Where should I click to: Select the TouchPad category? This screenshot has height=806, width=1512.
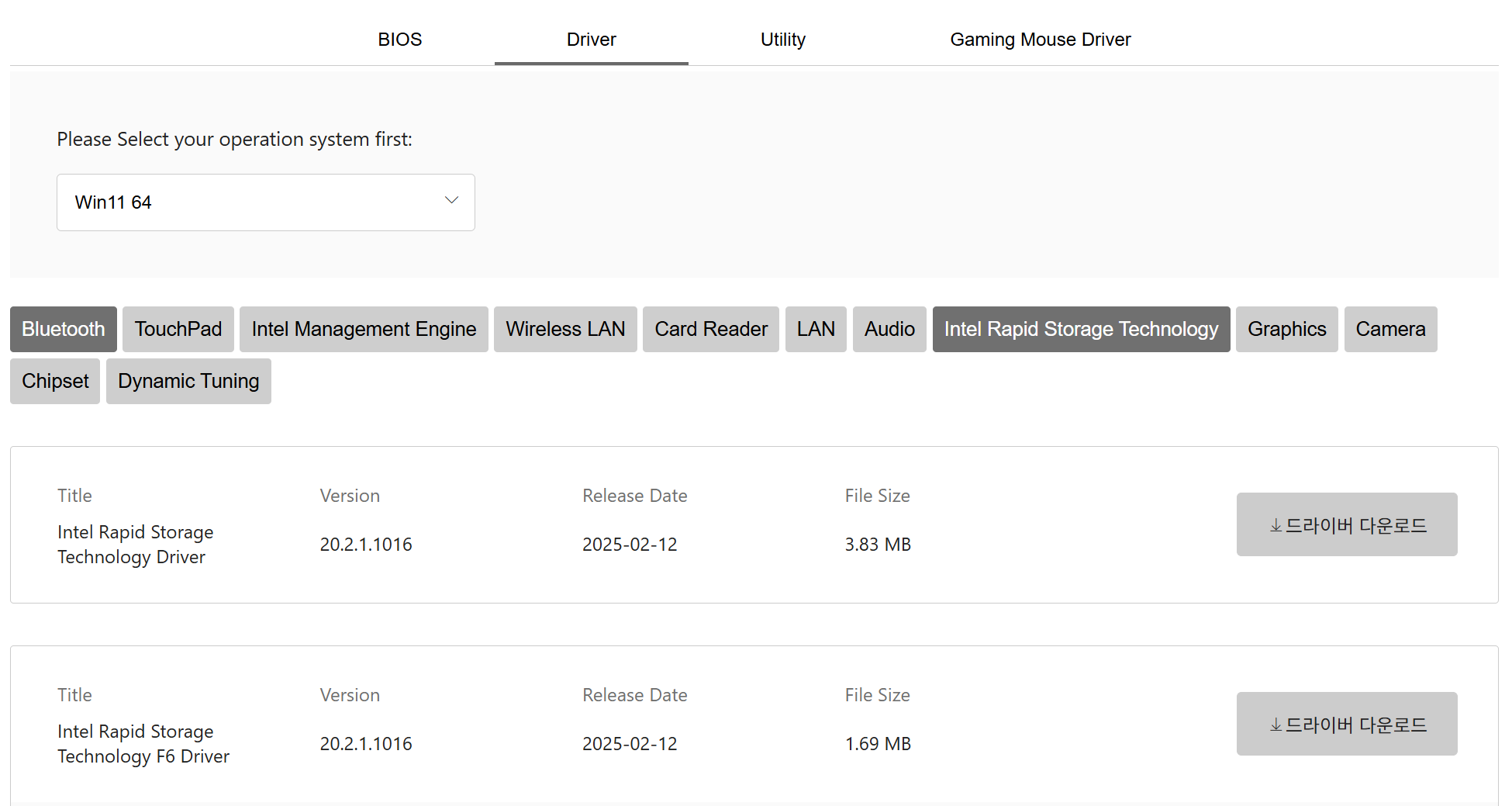pyautogui.click(x=178, y=329)
